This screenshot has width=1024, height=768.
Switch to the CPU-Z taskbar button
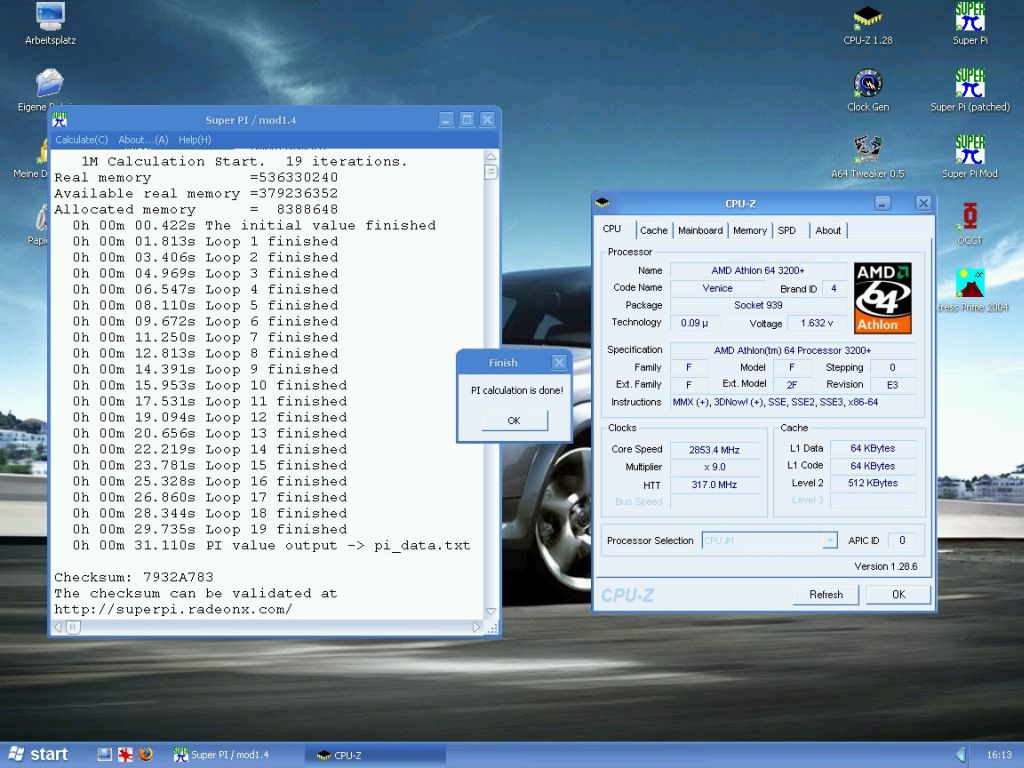(377, 755)
